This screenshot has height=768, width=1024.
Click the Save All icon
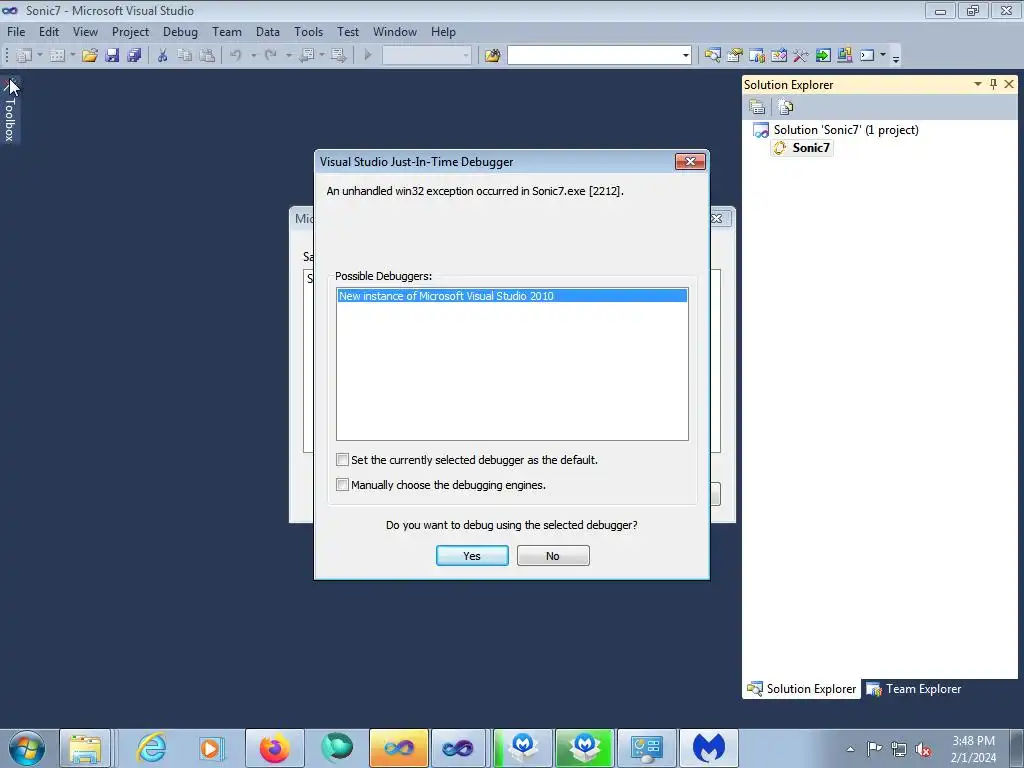[x=135, y=56]
